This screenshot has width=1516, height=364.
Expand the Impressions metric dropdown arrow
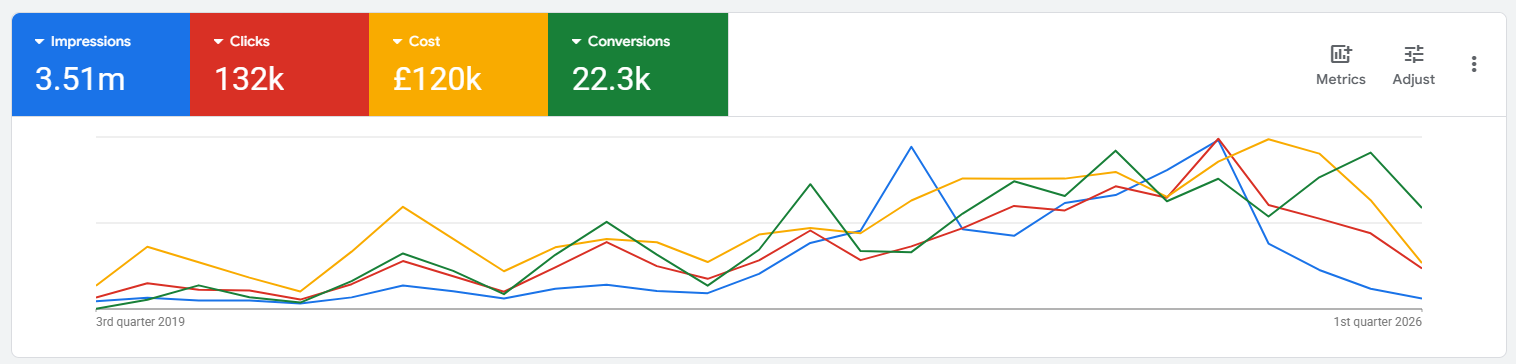tap(40, 42)
